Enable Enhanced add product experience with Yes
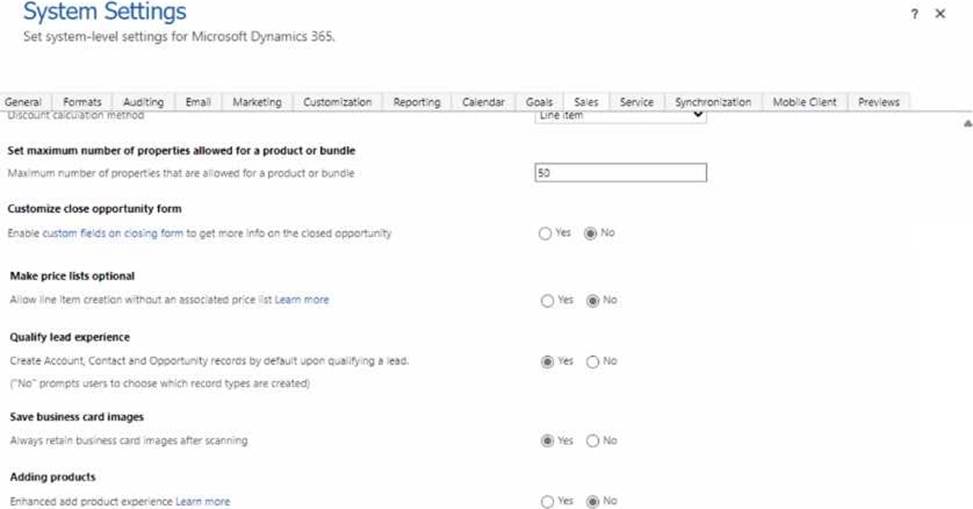Viewport: 973px width, 509px height. coord(545,502)
